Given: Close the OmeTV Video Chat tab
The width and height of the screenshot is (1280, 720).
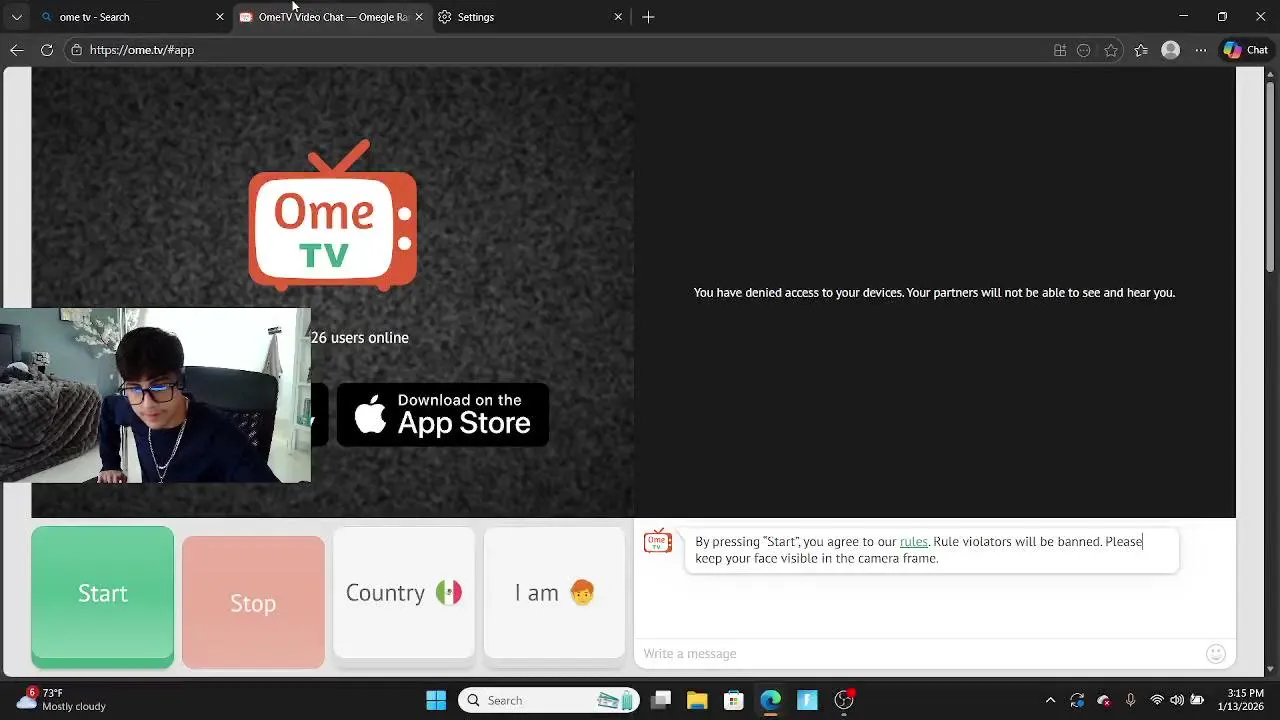Looking at the screenshot, I should click(x=419, y=17).
